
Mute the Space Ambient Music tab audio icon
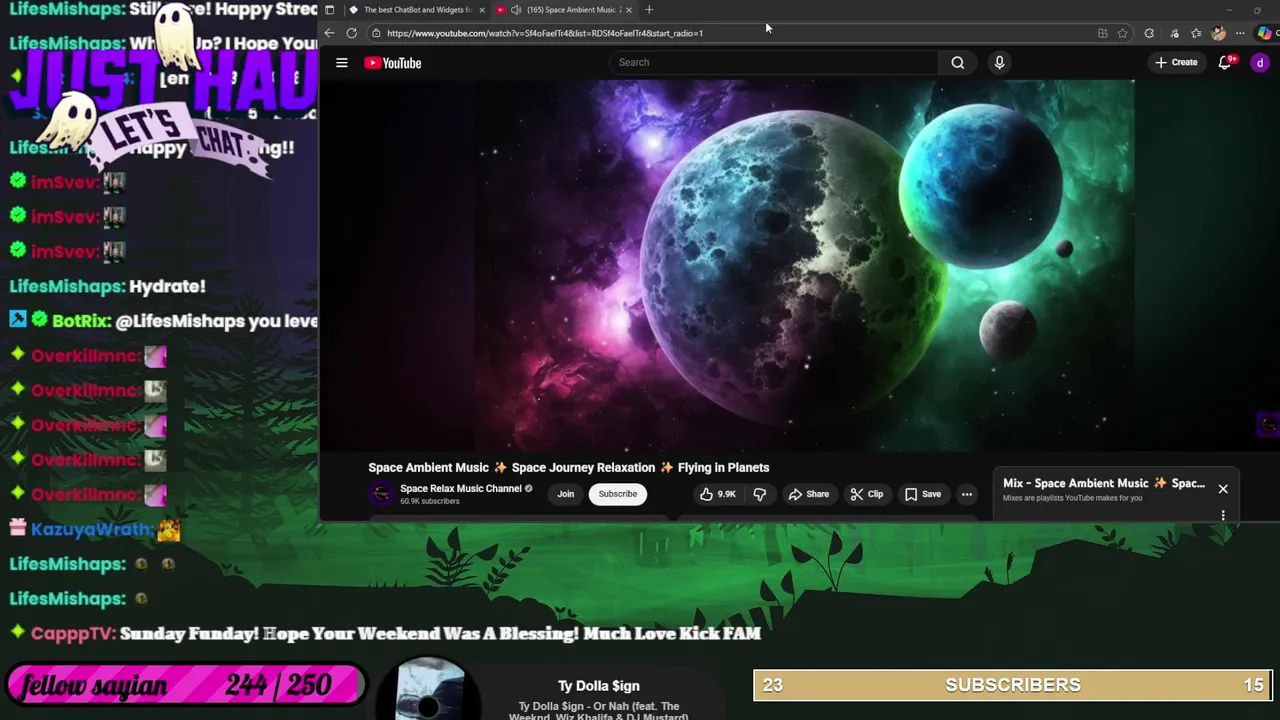(x=515, y=10)
